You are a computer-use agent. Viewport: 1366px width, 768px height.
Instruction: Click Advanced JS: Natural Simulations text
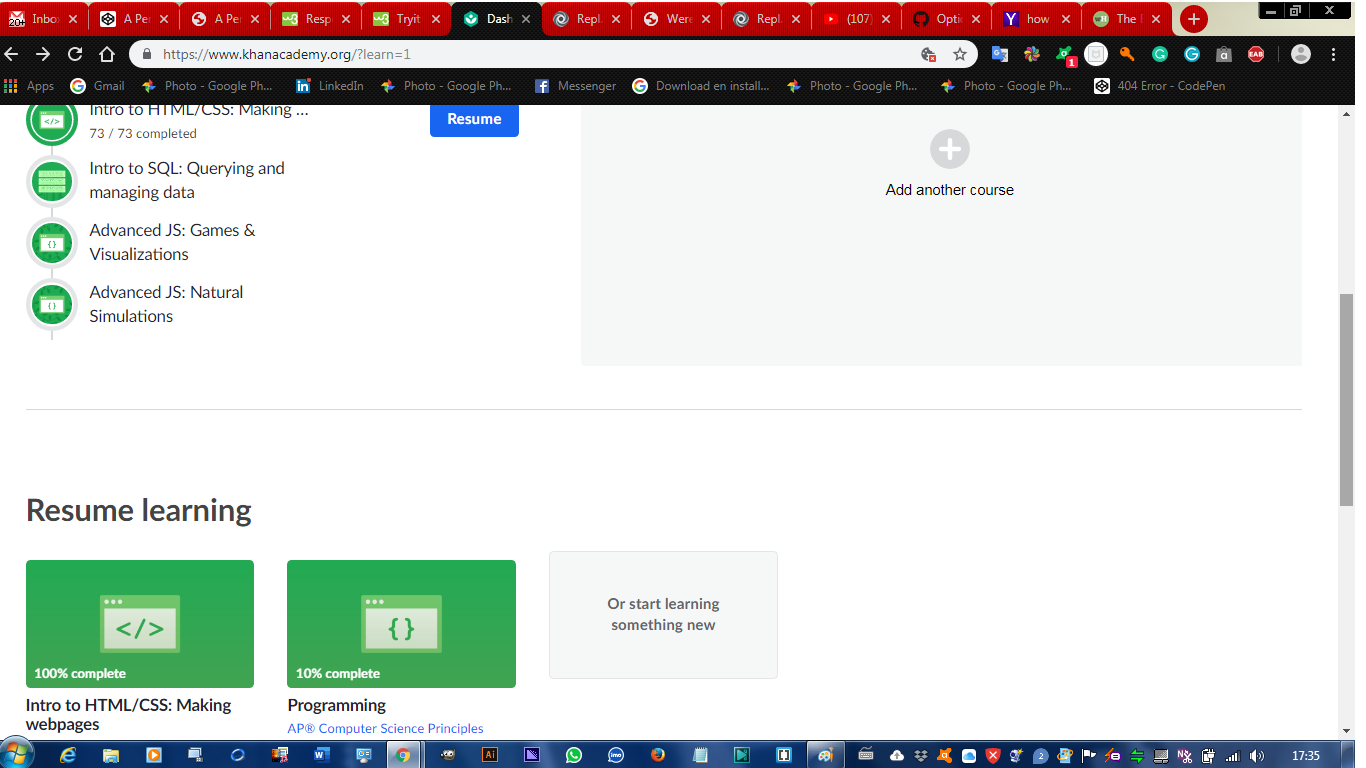(166, 304)
